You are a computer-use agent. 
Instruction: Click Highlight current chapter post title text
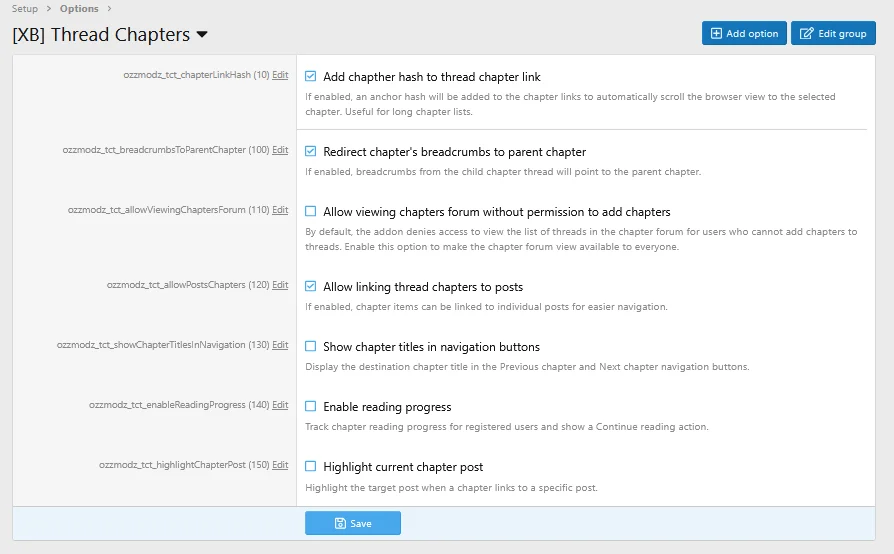403,467
